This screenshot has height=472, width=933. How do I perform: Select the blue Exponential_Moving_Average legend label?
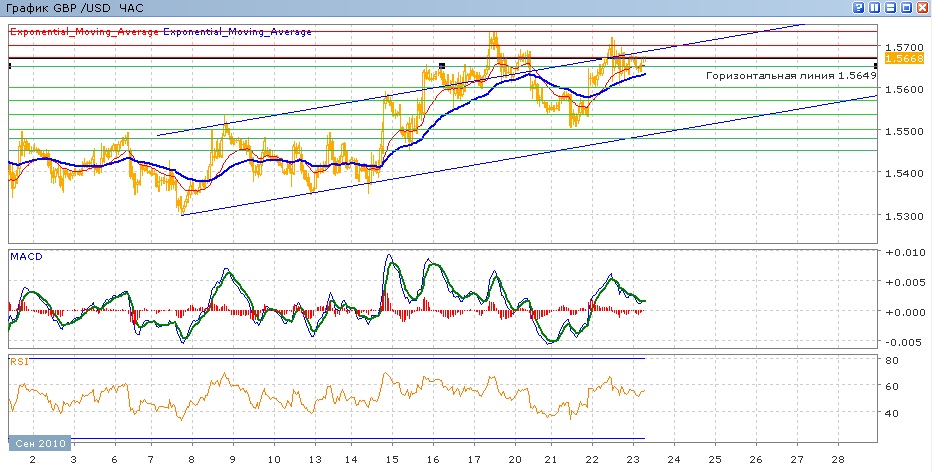(238, 32)
